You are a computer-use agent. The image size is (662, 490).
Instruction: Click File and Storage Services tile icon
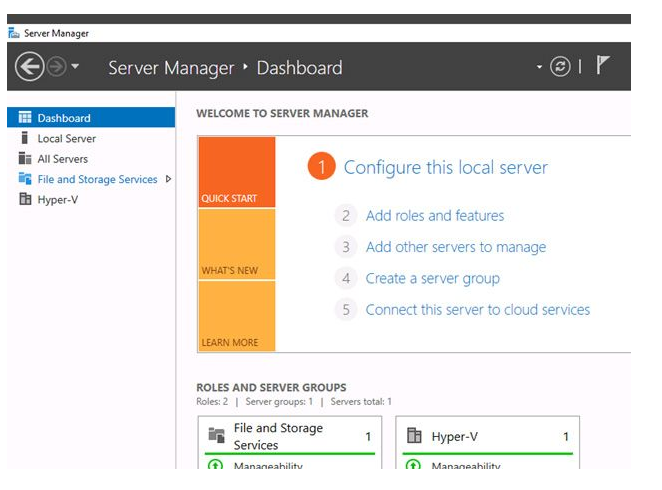(x=217, y=435)
